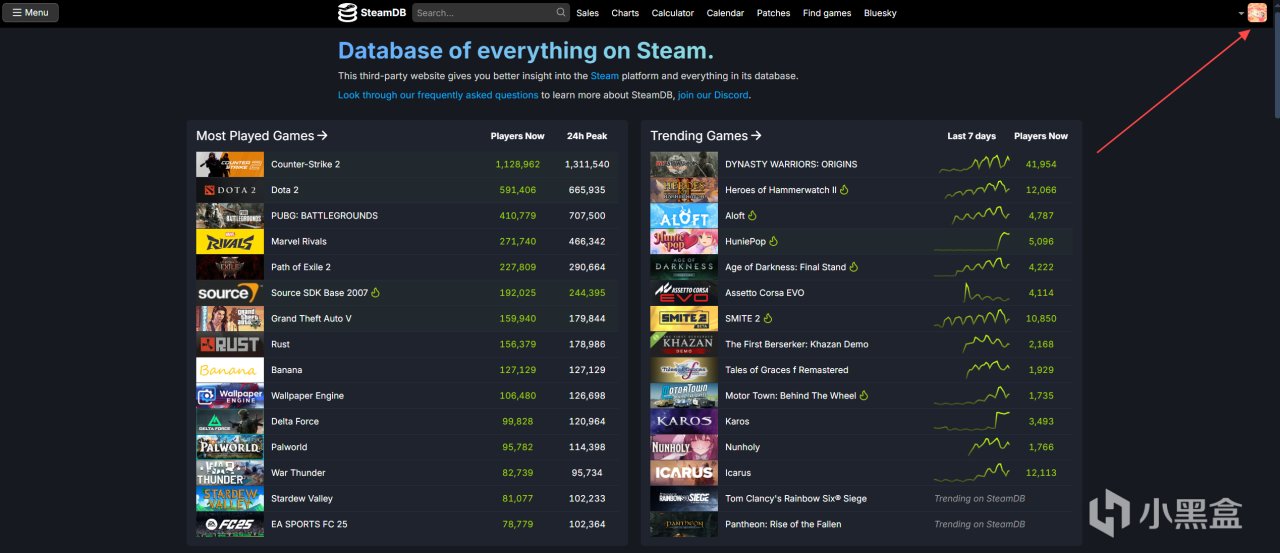Click the Tales of Graces f Remastered title
Image resolution: width=1280 pixels, height=553 pixels.
[x=786, y=370]
